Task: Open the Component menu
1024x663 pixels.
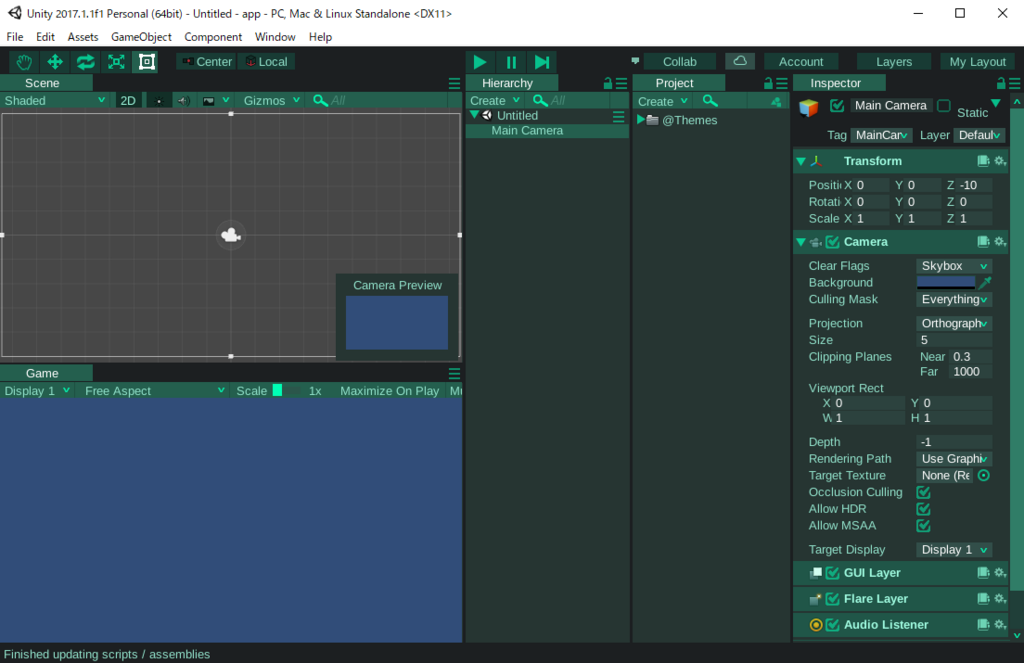Action: pos(213,37)
